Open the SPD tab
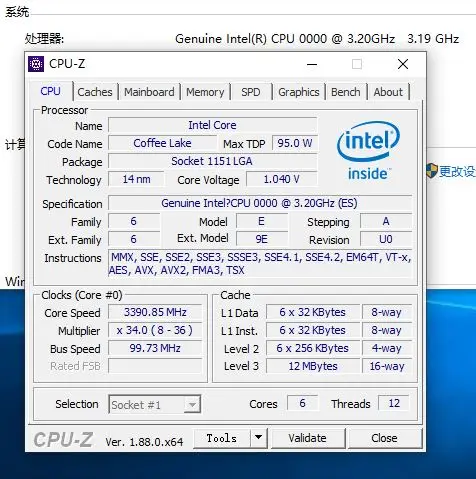 [251, 92]
